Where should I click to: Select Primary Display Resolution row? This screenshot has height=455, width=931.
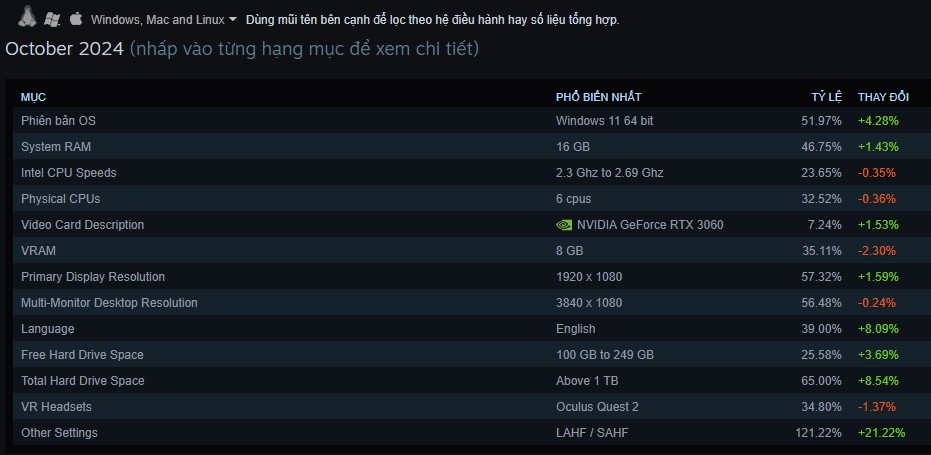[469, 277]
